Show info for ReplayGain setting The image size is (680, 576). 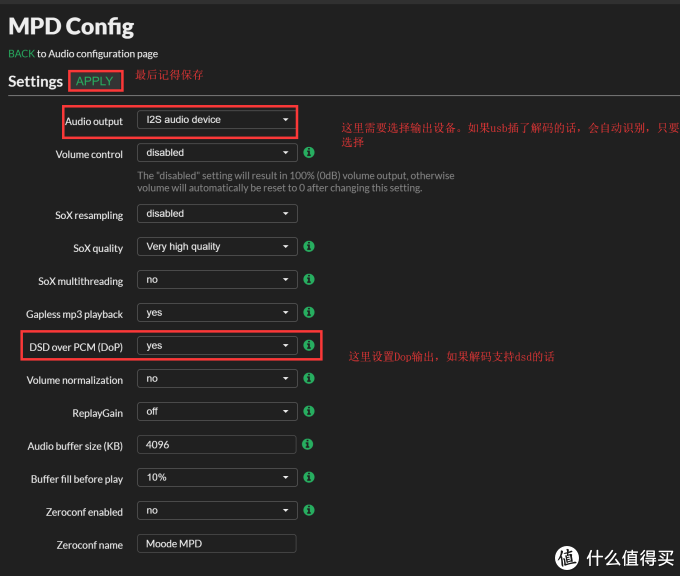(x=309, y=411)
